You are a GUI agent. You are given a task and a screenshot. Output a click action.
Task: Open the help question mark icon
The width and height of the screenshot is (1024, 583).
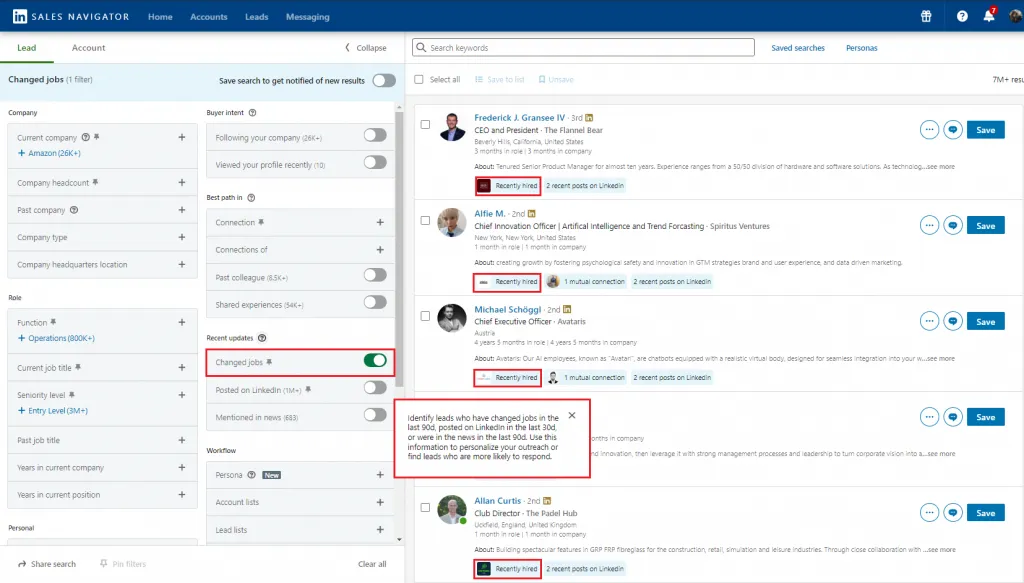click(962, 16)
